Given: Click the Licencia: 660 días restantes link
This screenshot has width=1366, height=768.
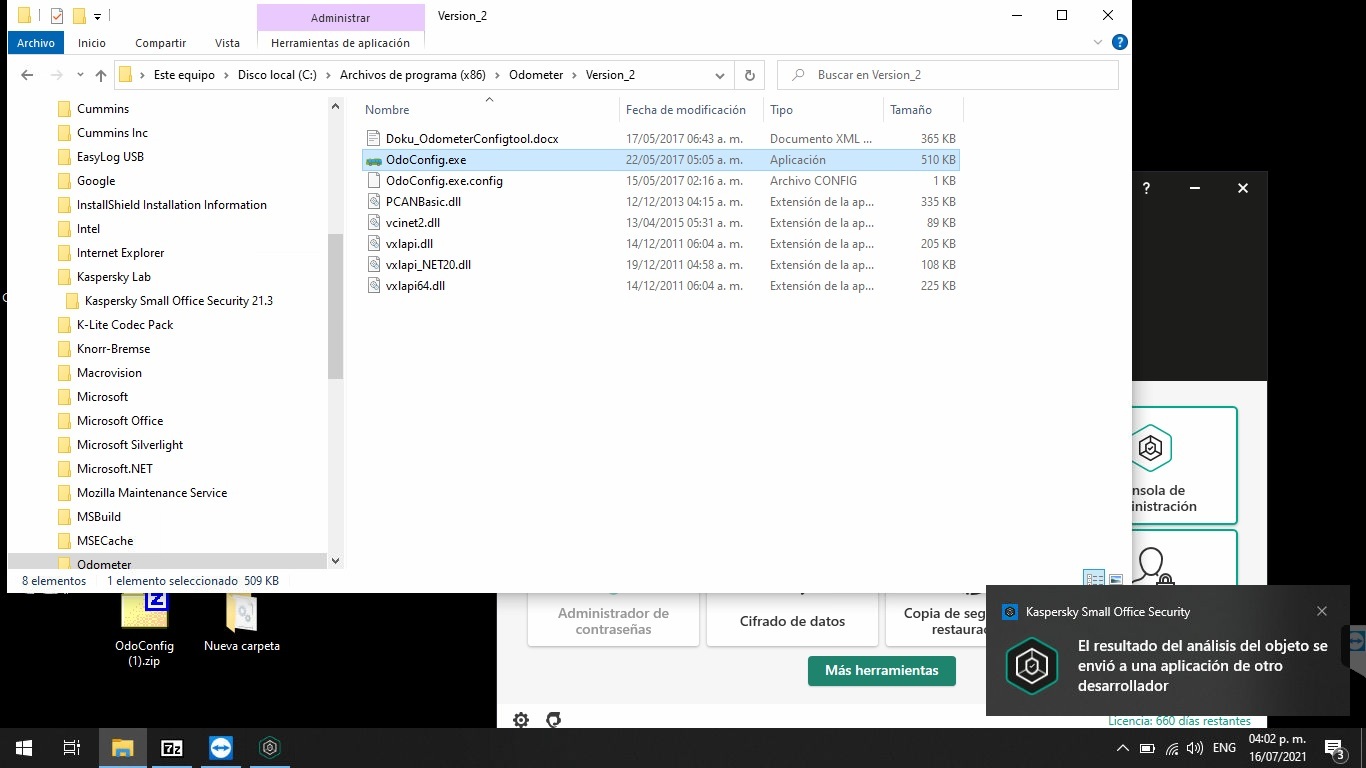Looking at the screenshot, I should coord(1179,721).
